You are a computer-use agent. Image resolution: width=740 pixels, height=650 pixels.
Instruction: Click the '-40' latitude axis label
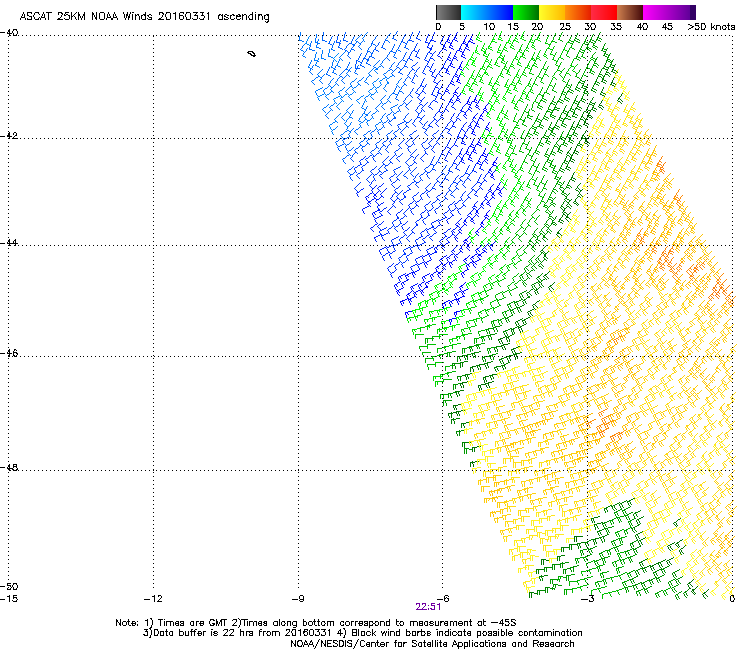(9, 33)
